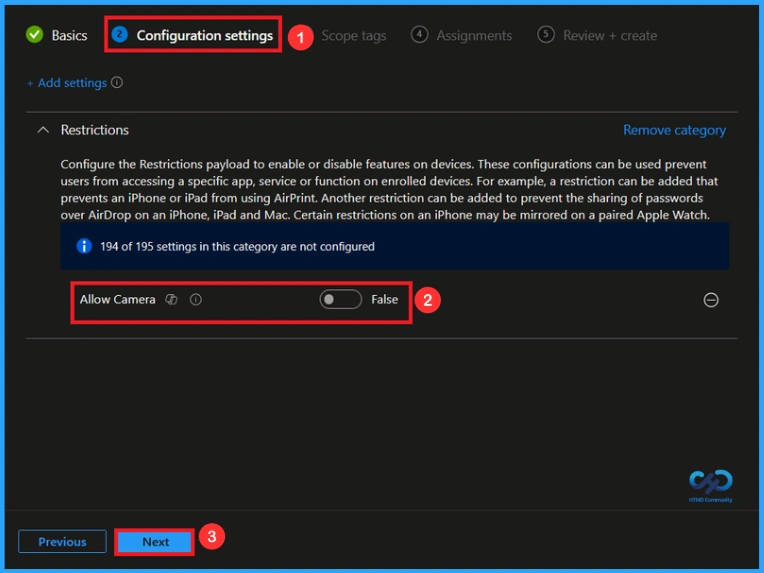Viewport: 764px width, 573px height.
Task: Click the blue info icon in settings banner
Action: [84, 246]
